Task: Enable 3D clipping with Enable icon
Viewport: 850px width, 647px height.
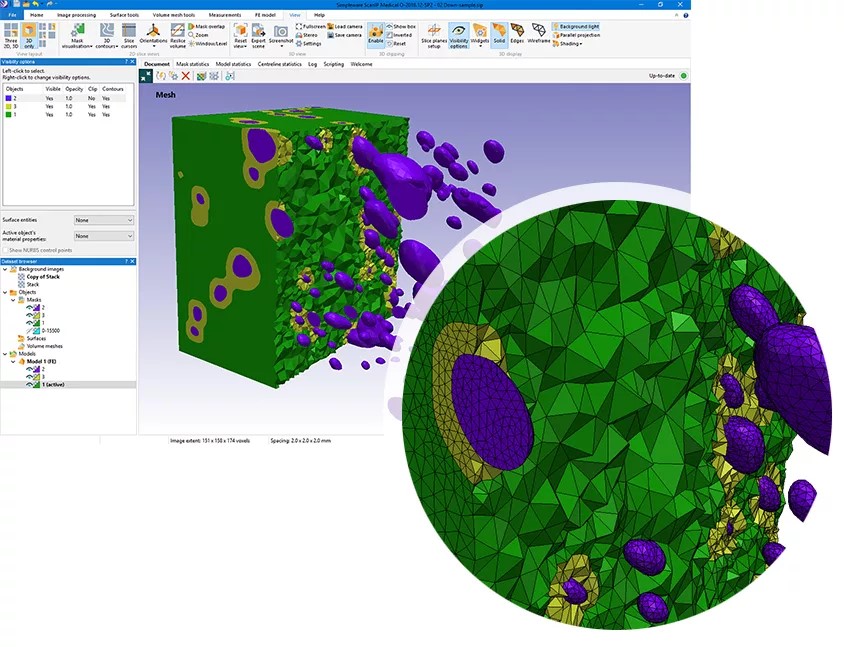Action: (x=376, y=34)
